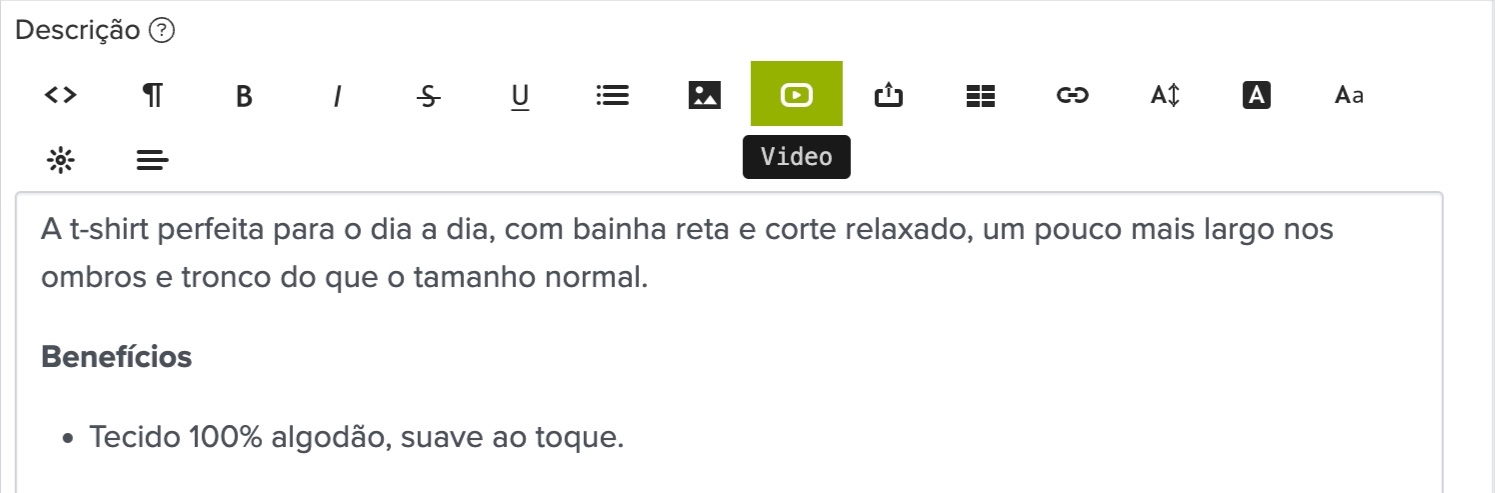Click the Descrição help question mark
The image size is (1495, 493).
tap(162, 31)
